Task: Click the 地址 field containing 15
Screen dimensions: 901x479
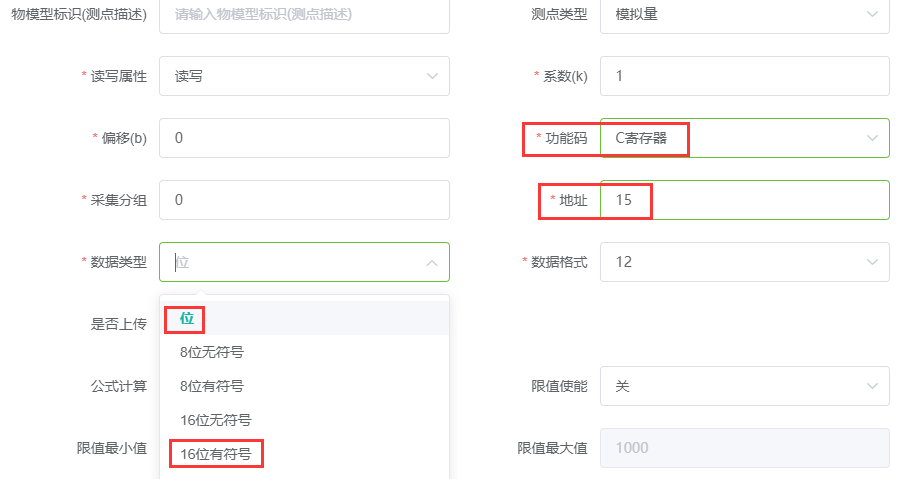Action: tap(745, 200)
